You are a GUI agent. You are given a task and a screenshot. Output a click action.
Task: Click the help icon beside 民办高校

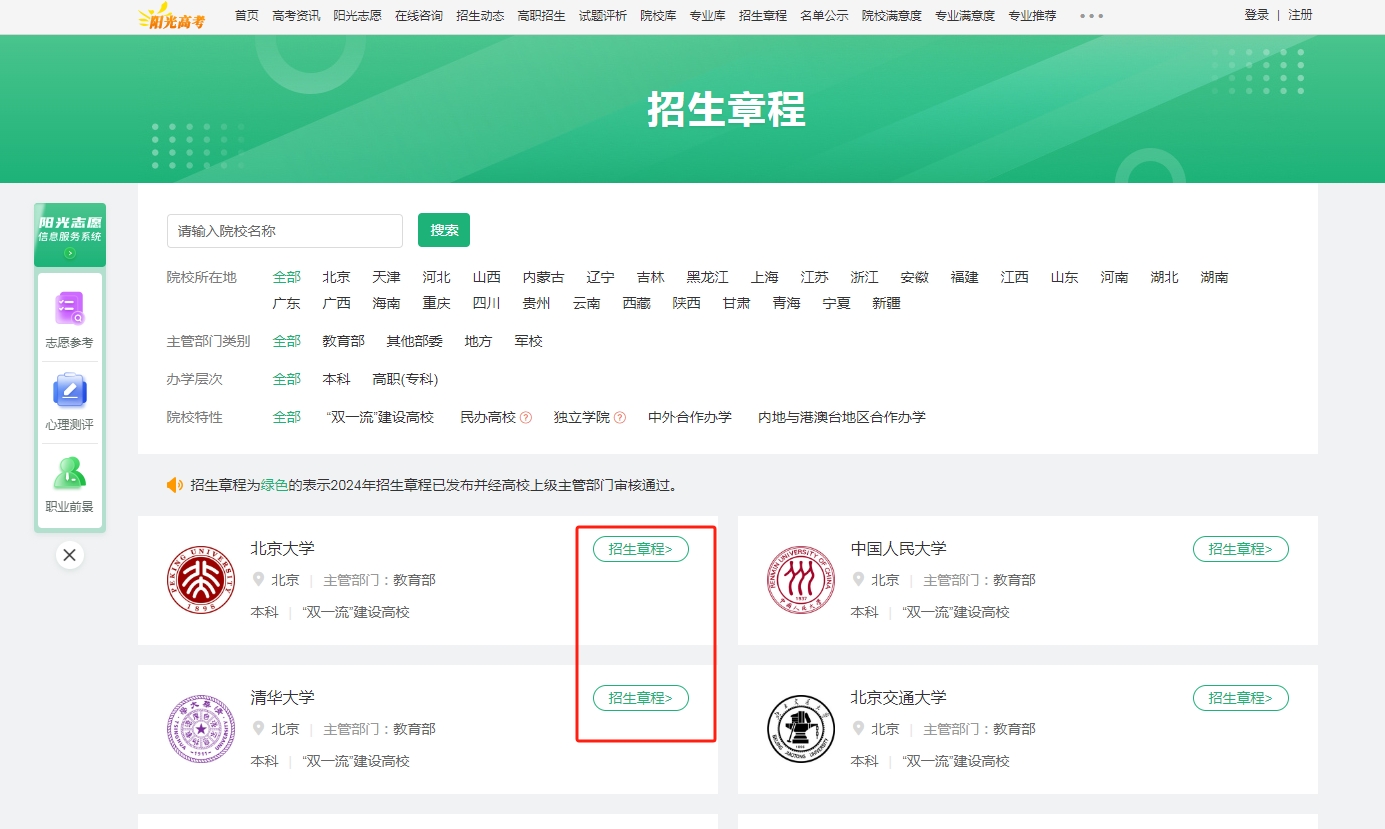point(526,418)
